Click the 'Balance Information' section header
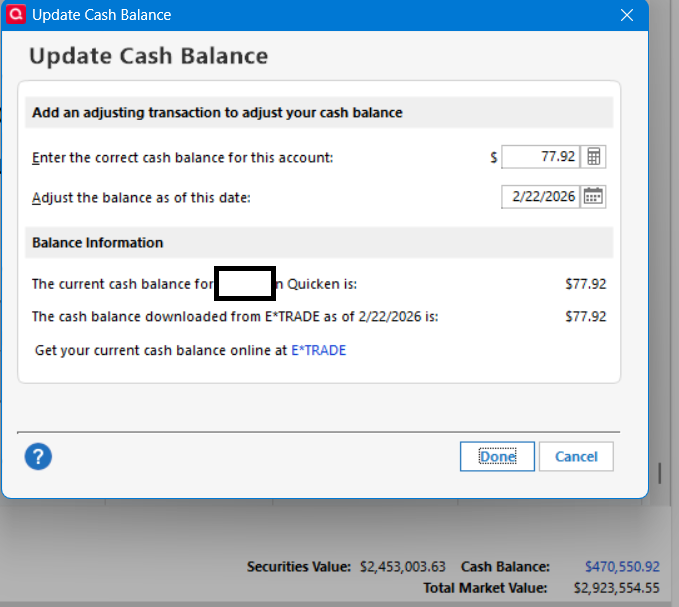This screenshot has height=607, width=679. (319, 242)
